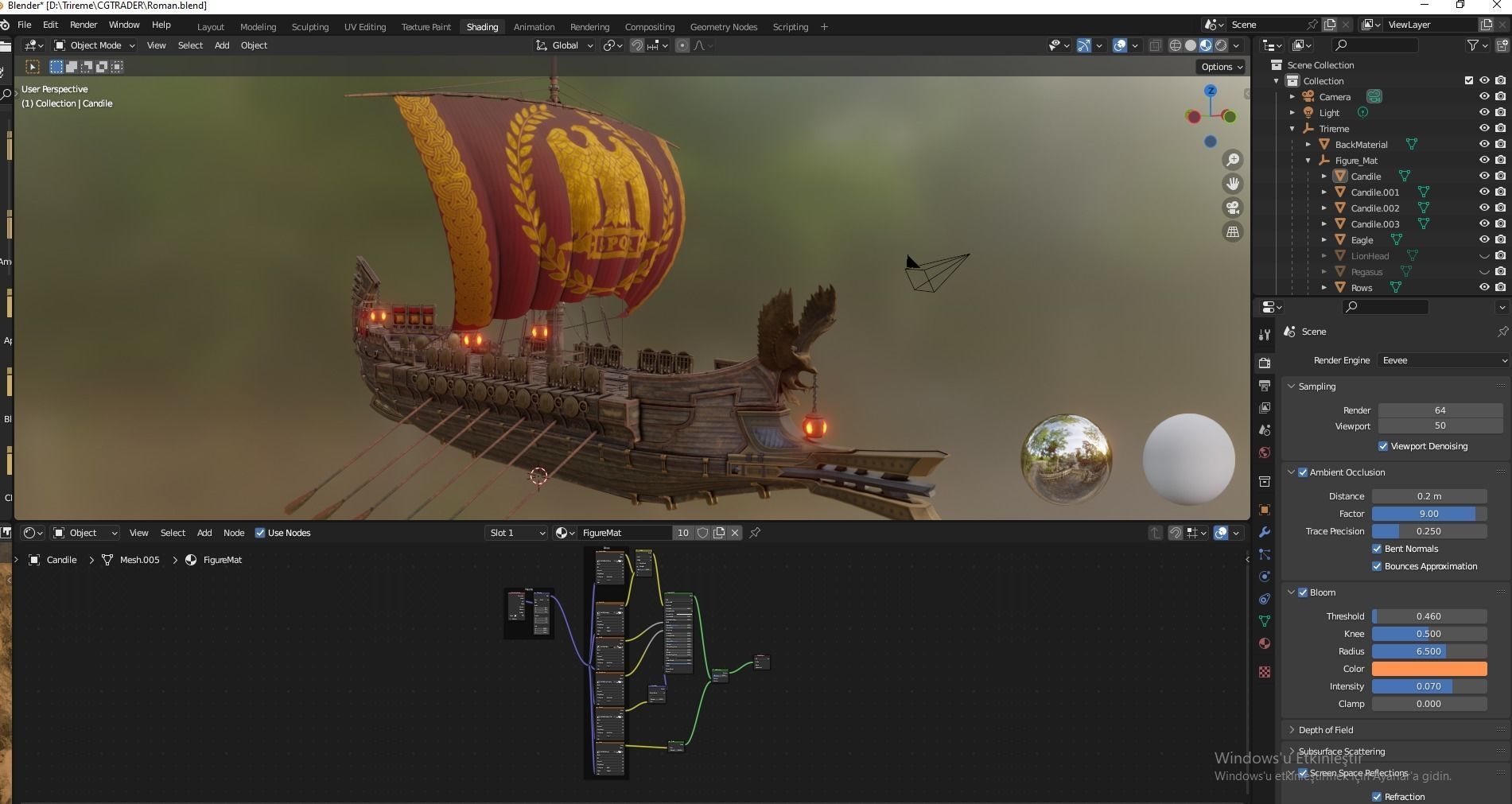Switch perspective/orthographic grid gizmo
The width and height of the screenshot is (1512, 804).
click(1233, 231)
